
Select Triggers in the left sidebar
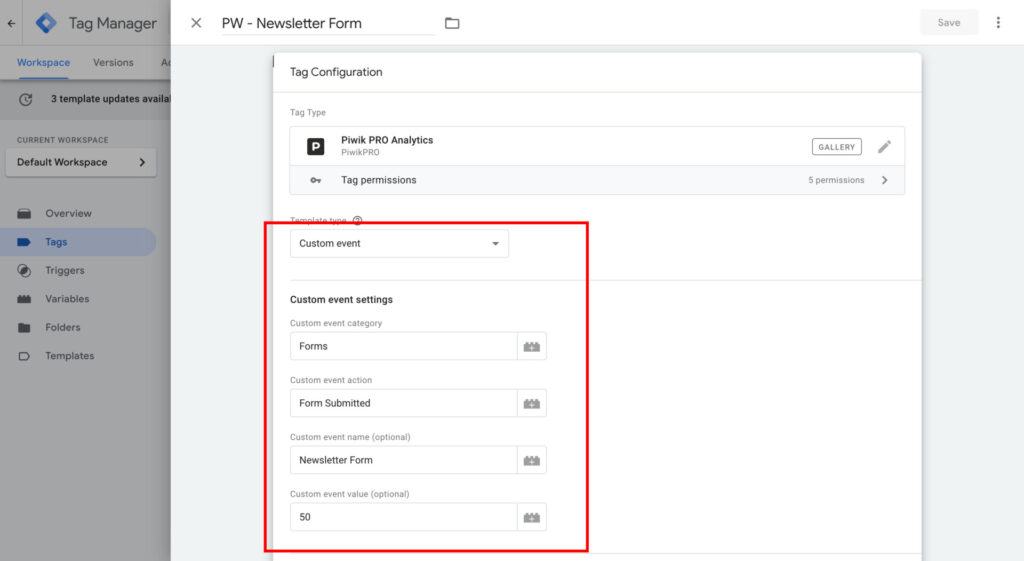click(x=64, y=271)
